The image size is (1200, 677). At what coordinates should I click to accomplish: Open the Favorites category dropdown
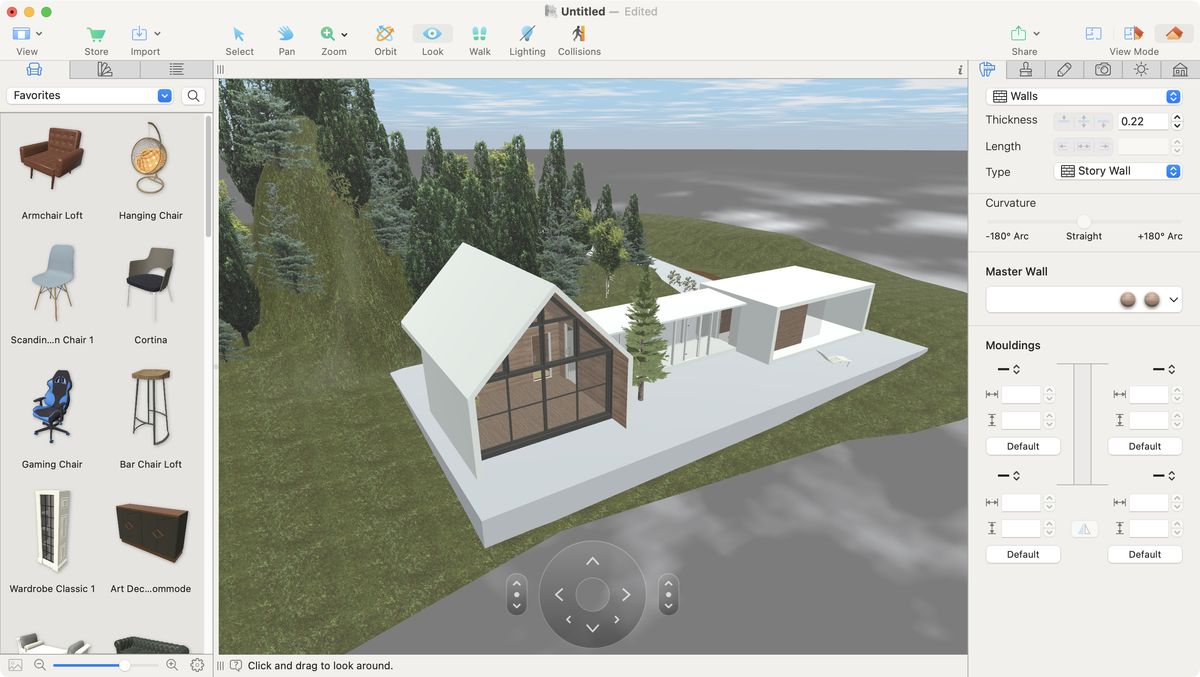pyautogui.click(x=90, y=95)
